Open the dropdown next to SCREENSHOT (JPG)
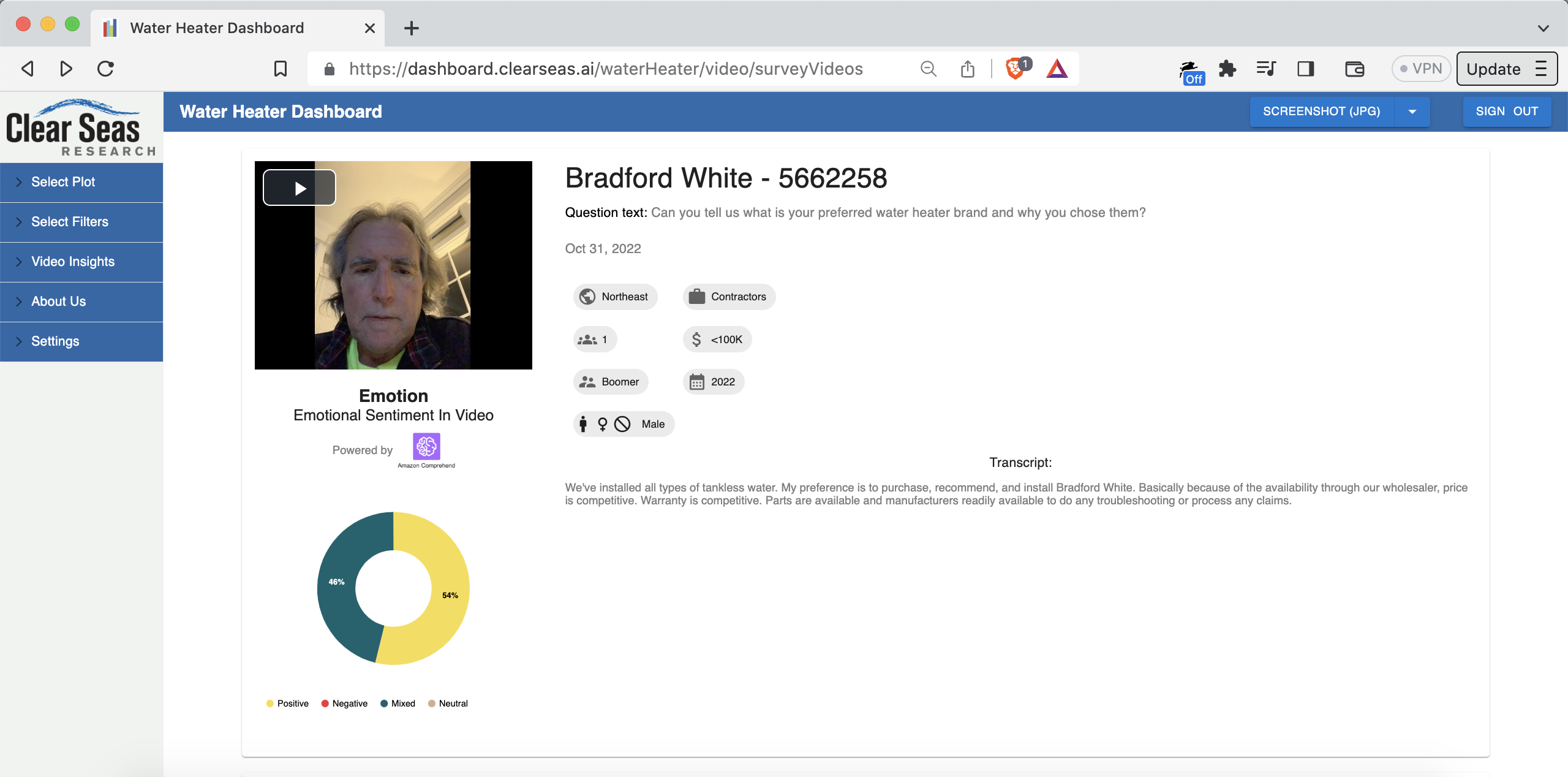Image resolution: width=1568 pixels, height=777 pixels. 1412,112
